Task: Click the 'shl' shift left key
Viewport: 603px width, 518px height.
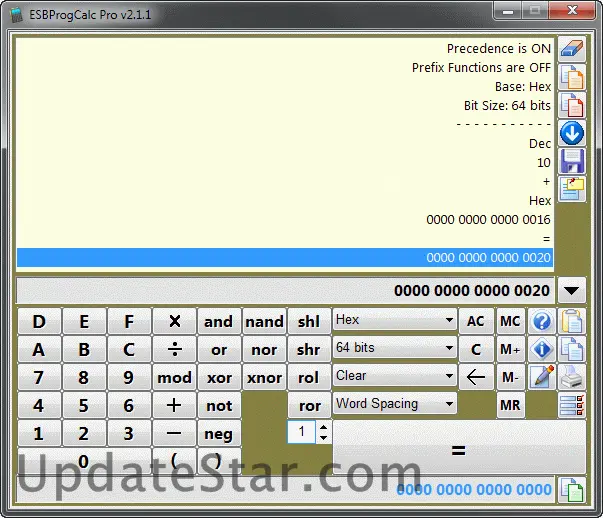Action: [x=309, y=321]
